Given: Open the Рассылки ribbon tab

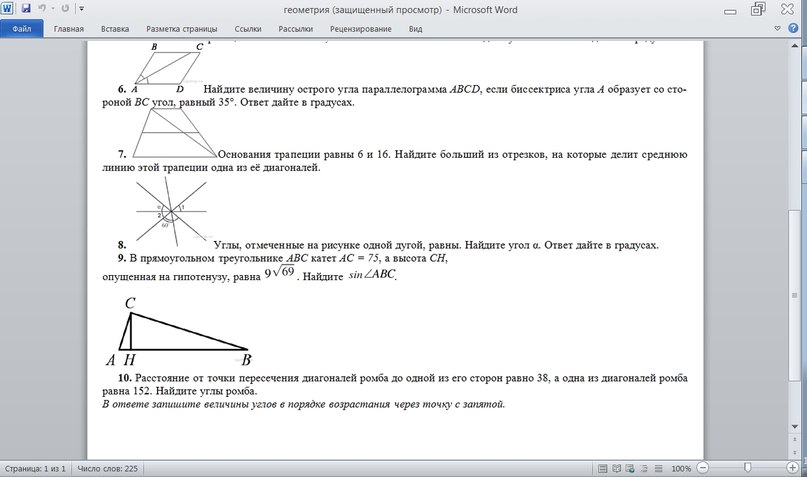Looking at the screenshot, I should (295, 29).
